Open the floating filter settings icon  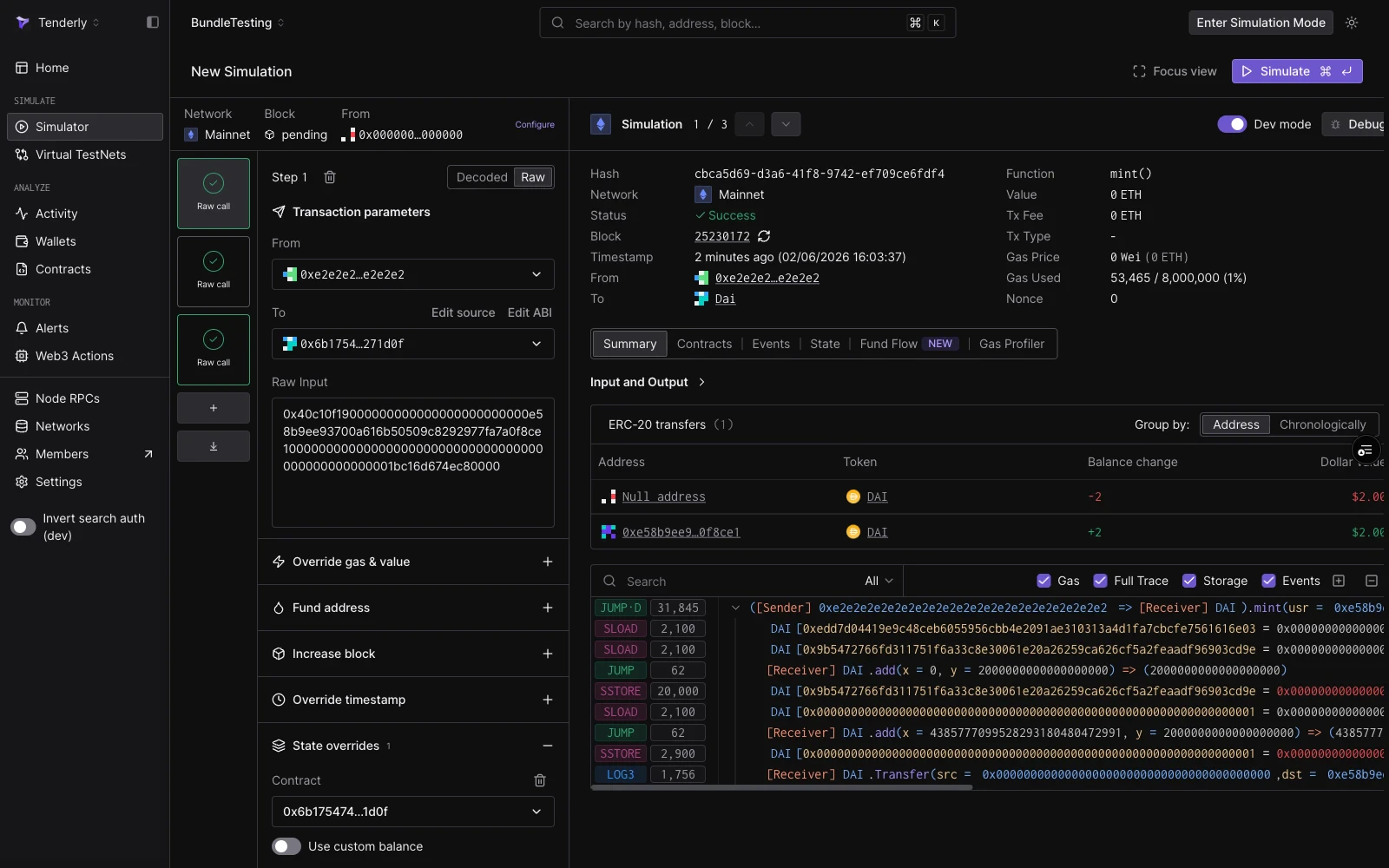click(x=1366, y=450)
